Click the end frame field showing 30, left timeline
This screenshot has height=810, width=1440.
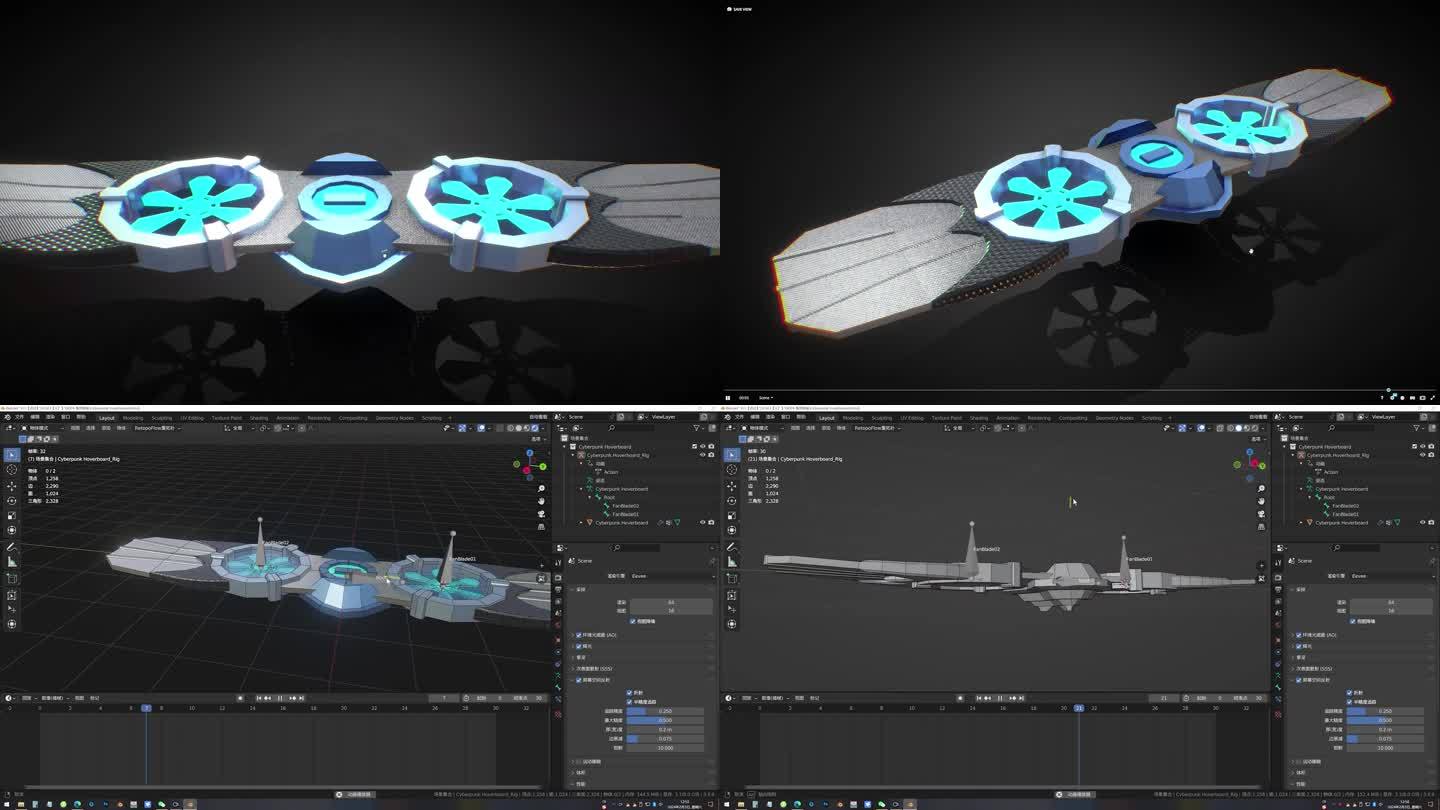(529, 698)
